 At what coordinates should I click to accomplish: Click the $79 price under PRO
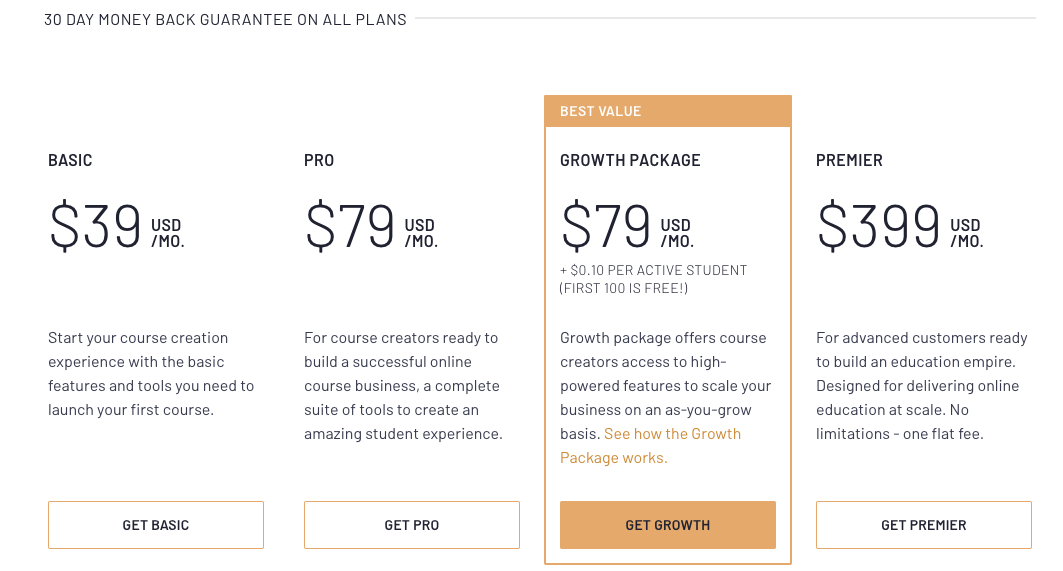[351, 226]
